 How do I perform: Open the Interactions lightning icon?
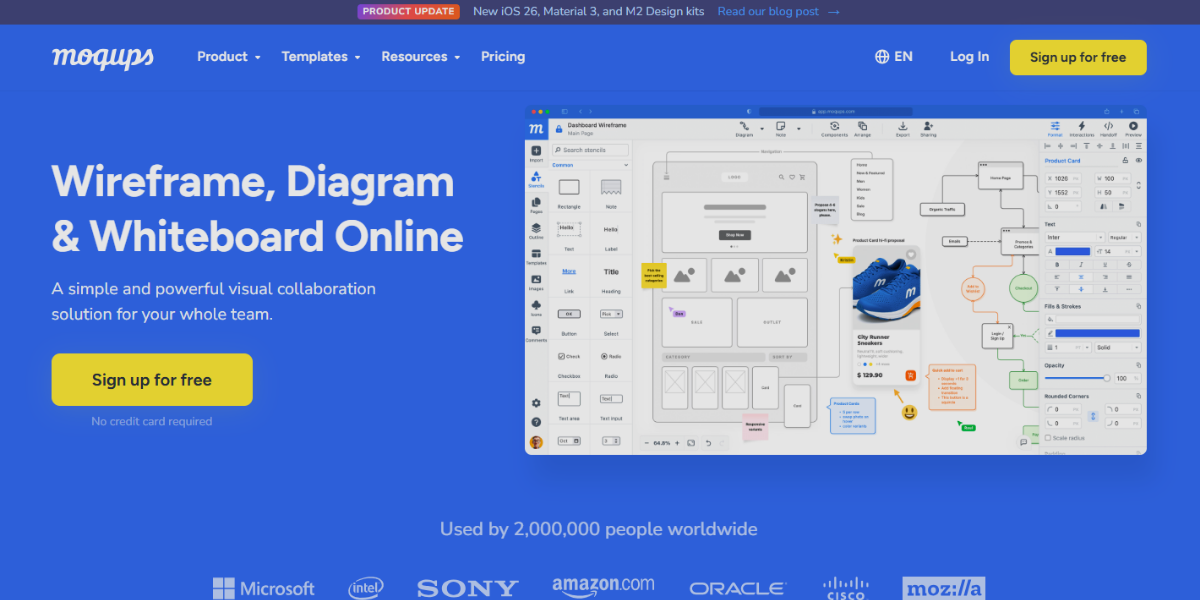point(1081,128)
